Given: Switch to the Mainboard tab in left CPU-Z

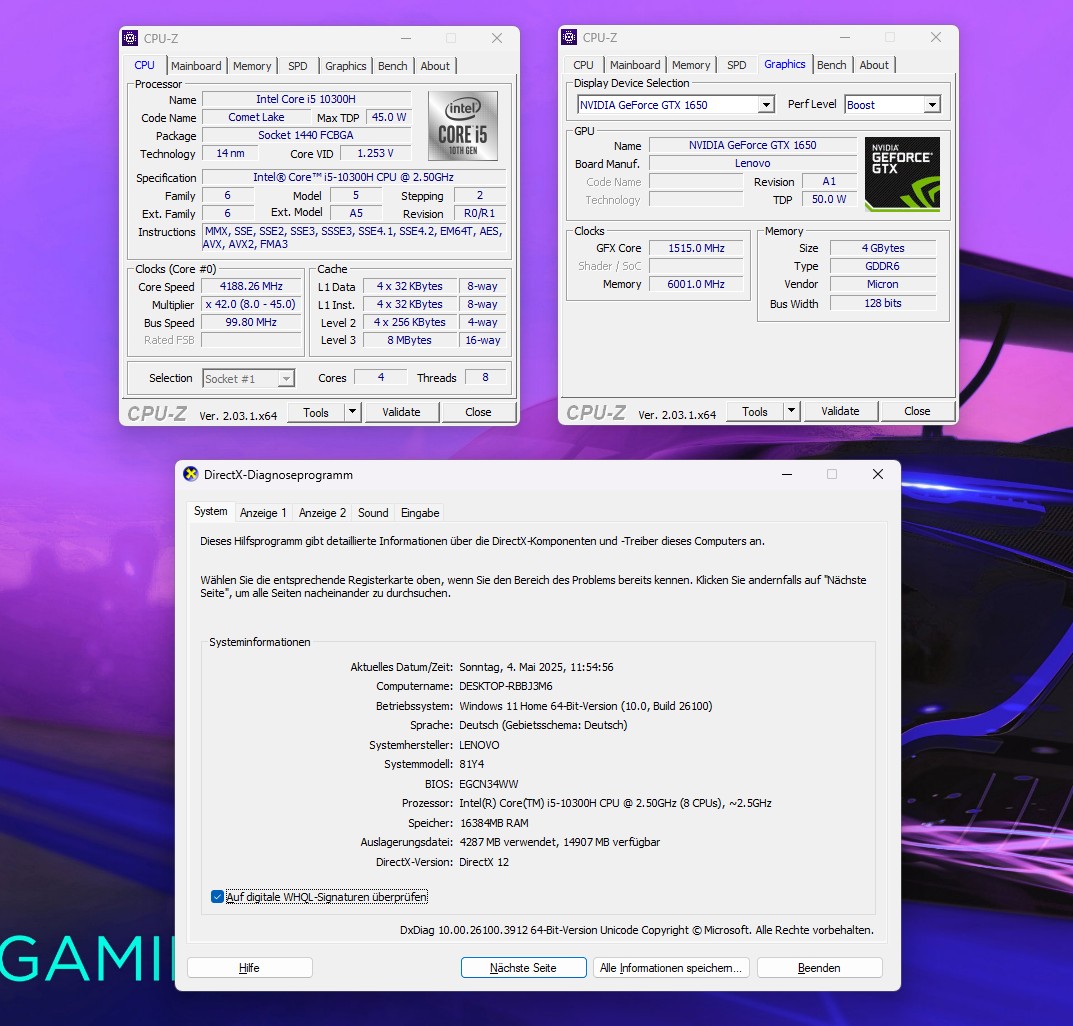Looking at the screenshot, I should (196, 66).
